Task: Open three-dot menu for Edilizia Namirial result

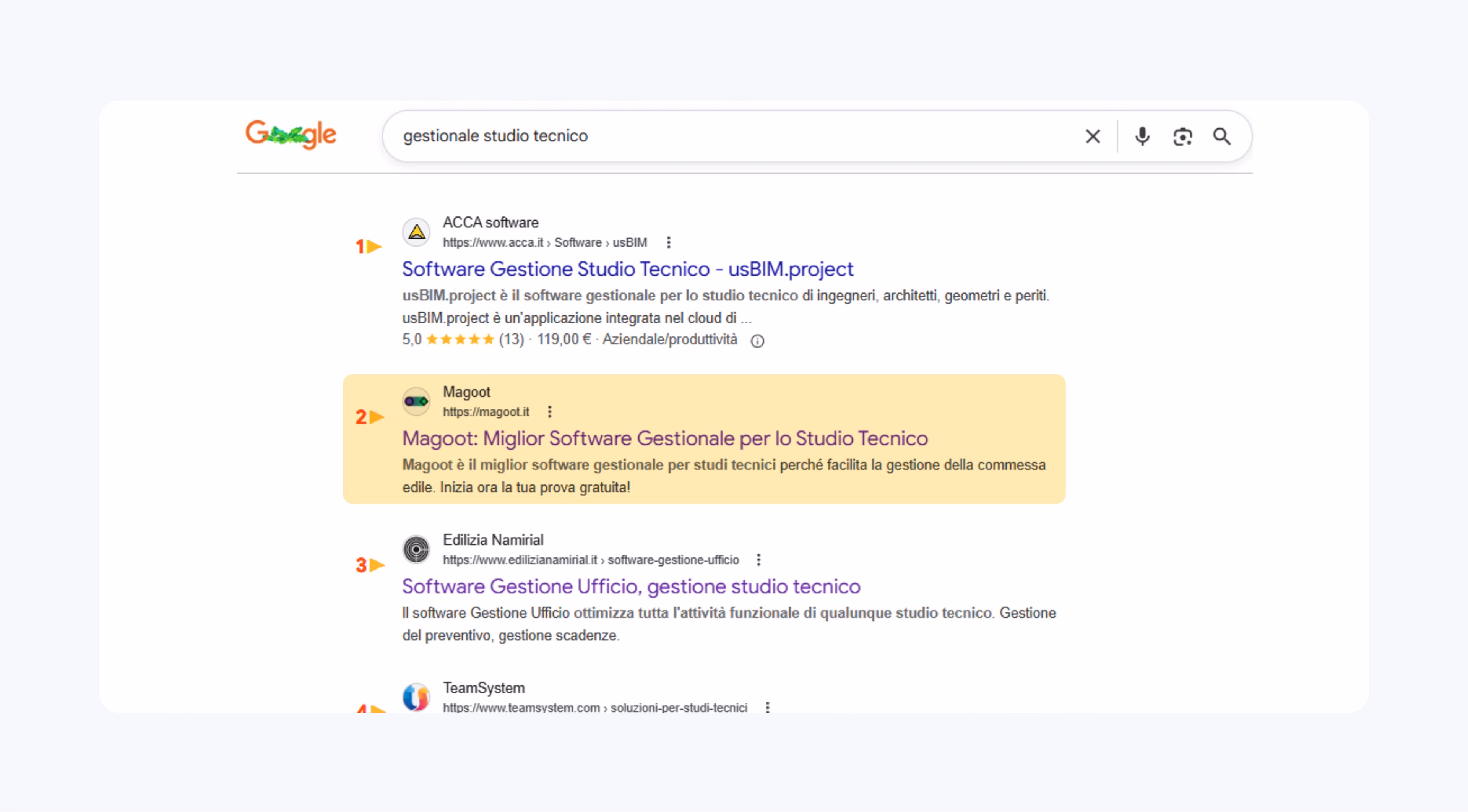Action: (x=758, y=560)
